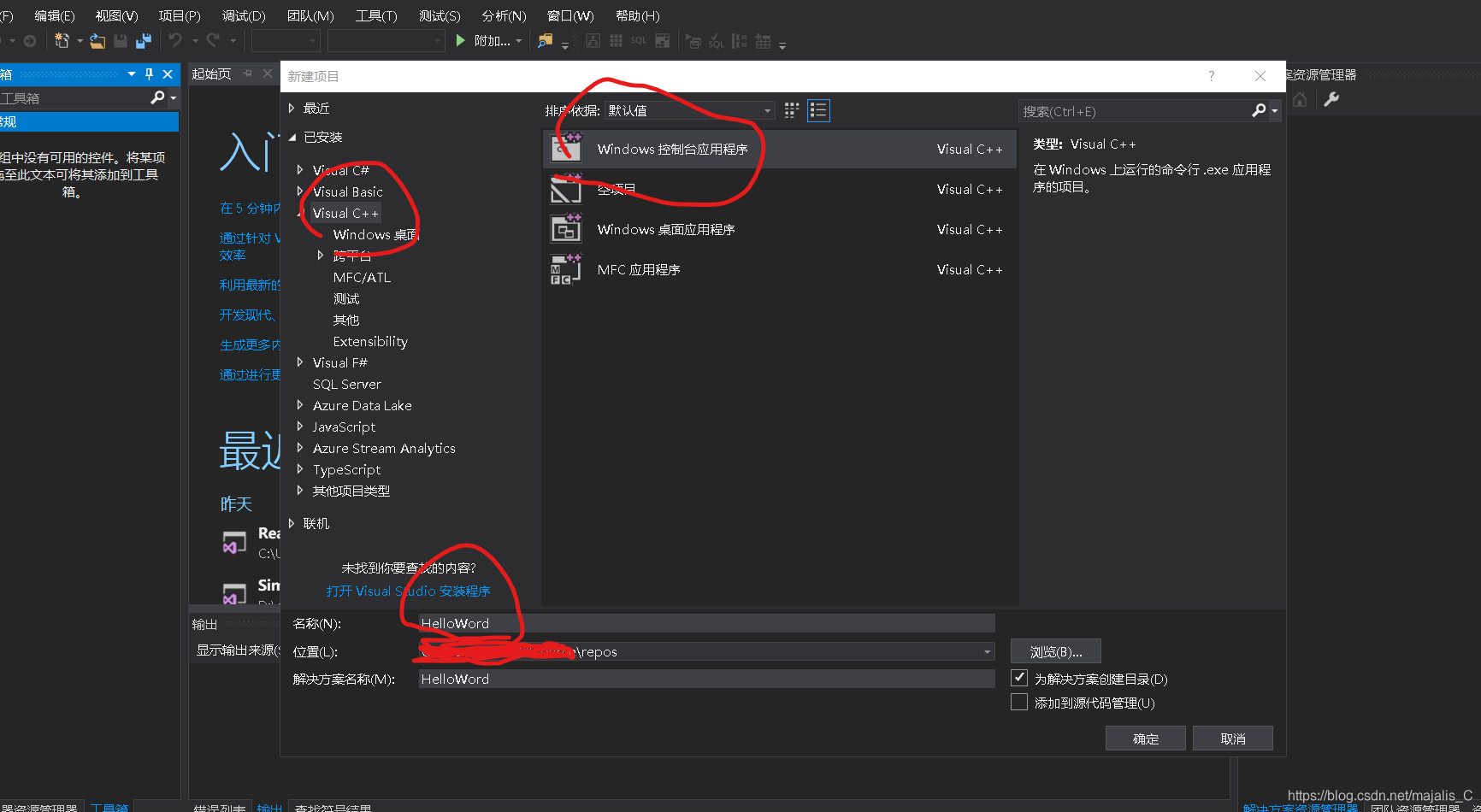Screen dimensions: 1481x812
Task: Open the 分析(N) menu
Action: tap(504, 15)
